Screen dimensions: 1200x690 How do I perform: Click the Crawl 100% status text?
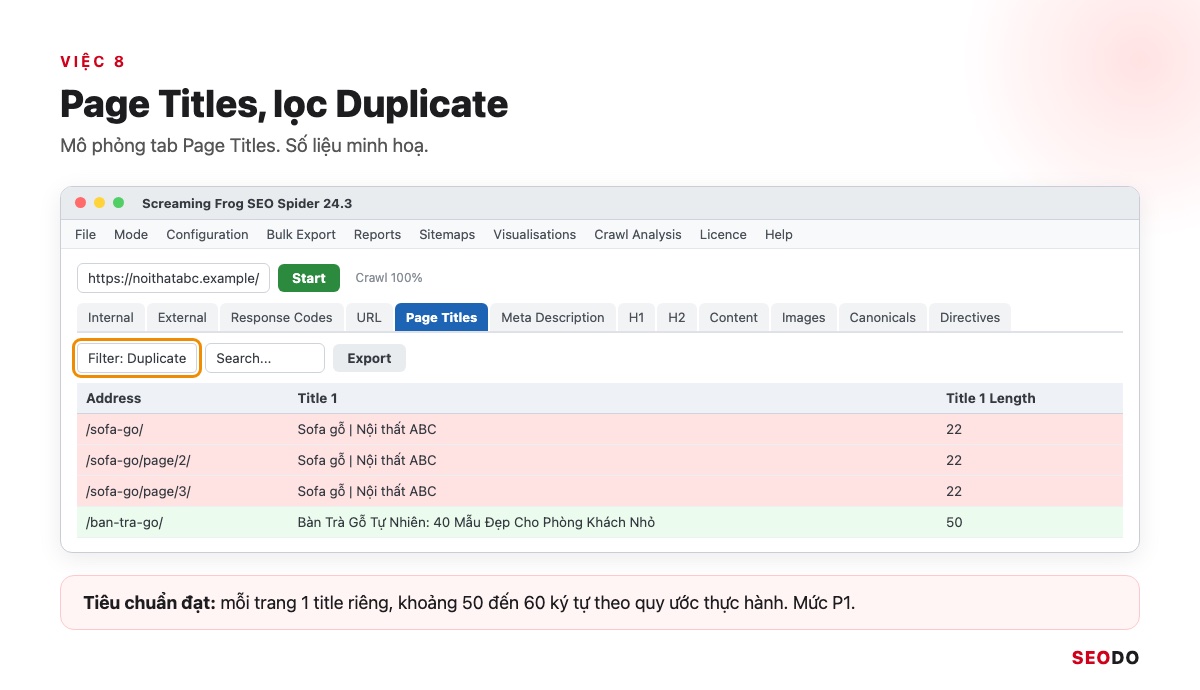[389, 278]
